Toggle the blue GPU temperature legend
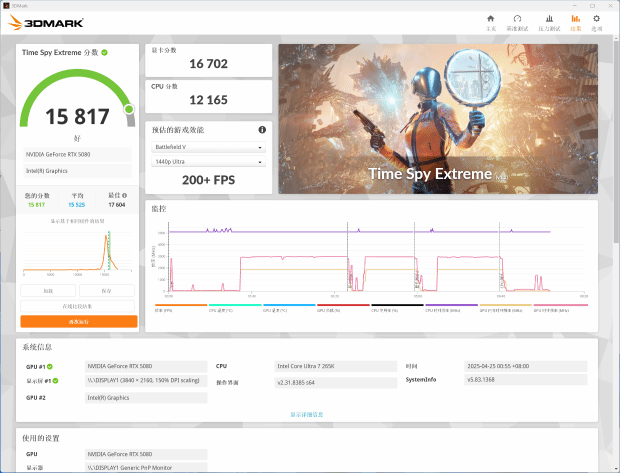The width and height of the screenshot is (620, 473). coord(289,308)
